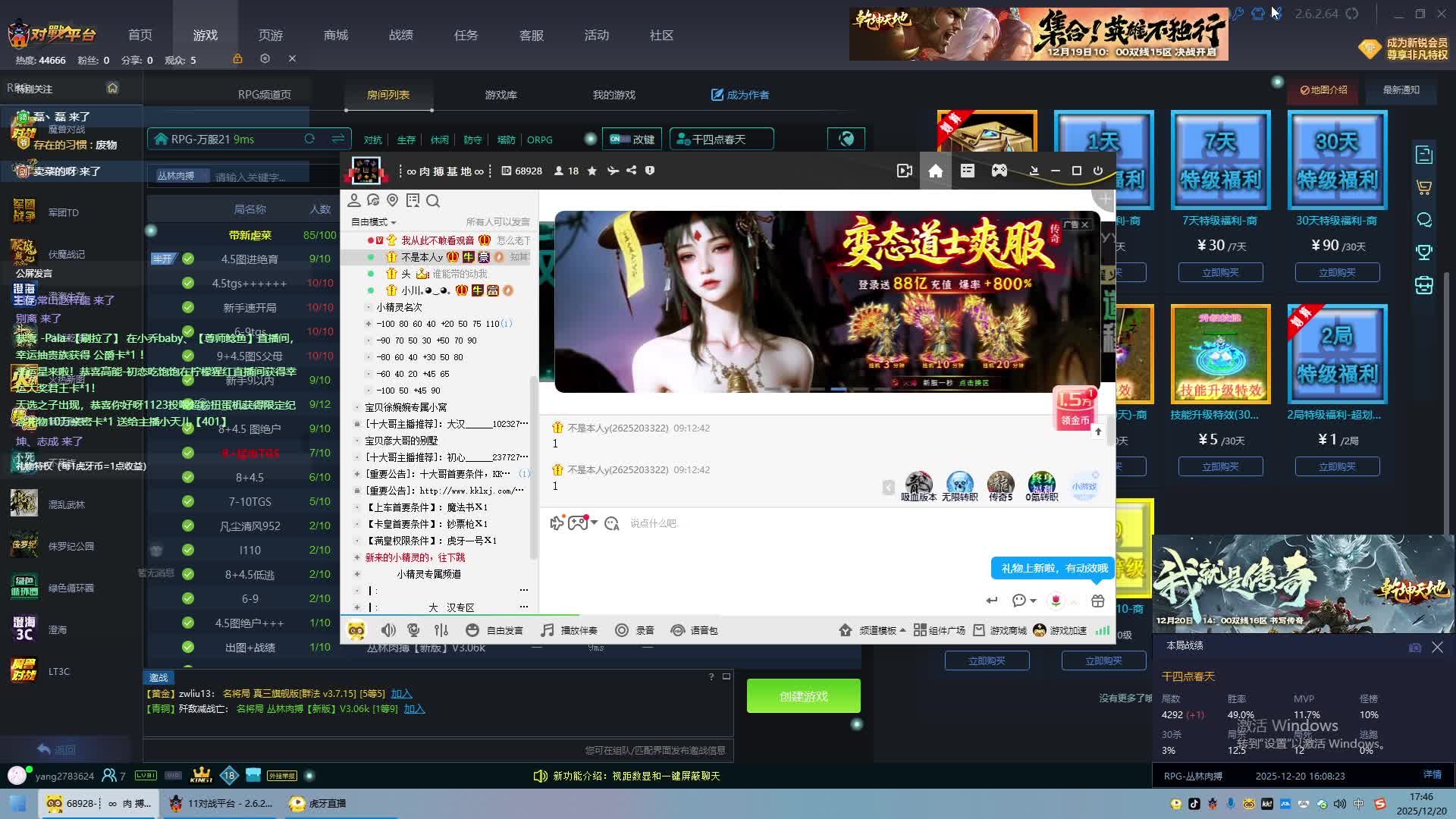
Task: Click the location pin icon above channel list
Action: click(x=393, y=200)
